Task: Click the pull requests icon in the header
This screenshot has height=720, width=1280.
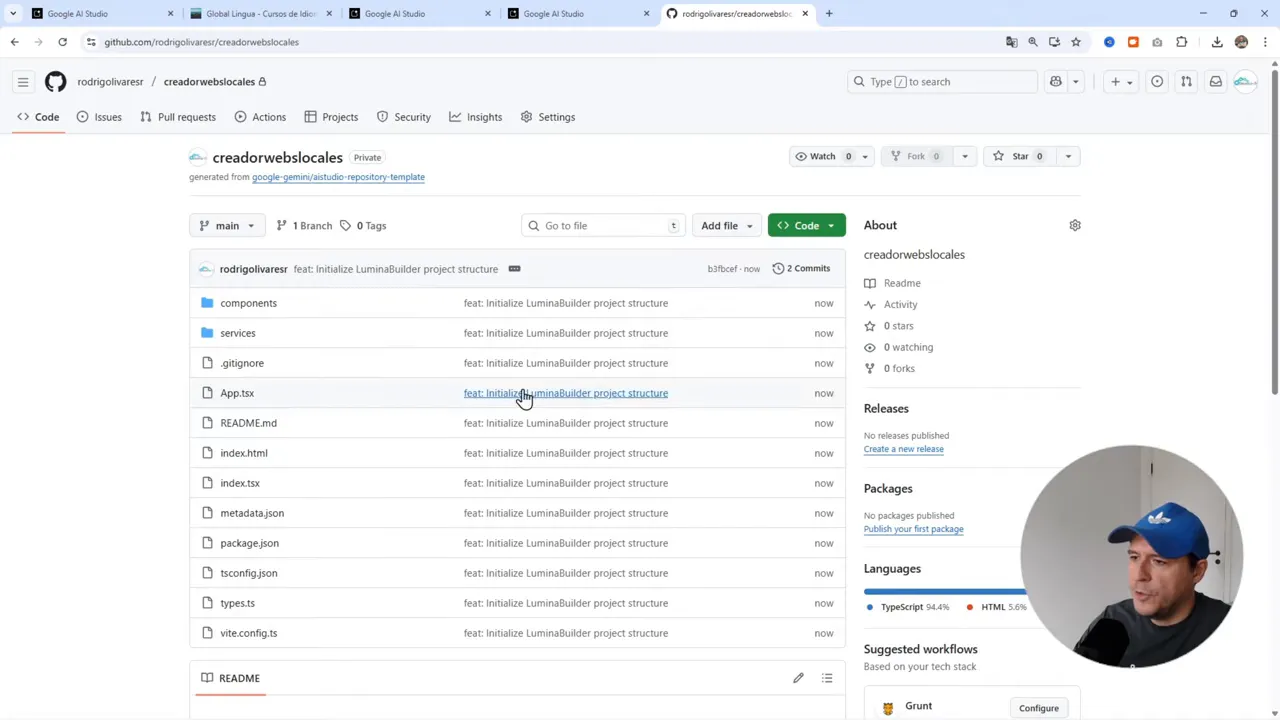Action: click(x=1186, y=81)
